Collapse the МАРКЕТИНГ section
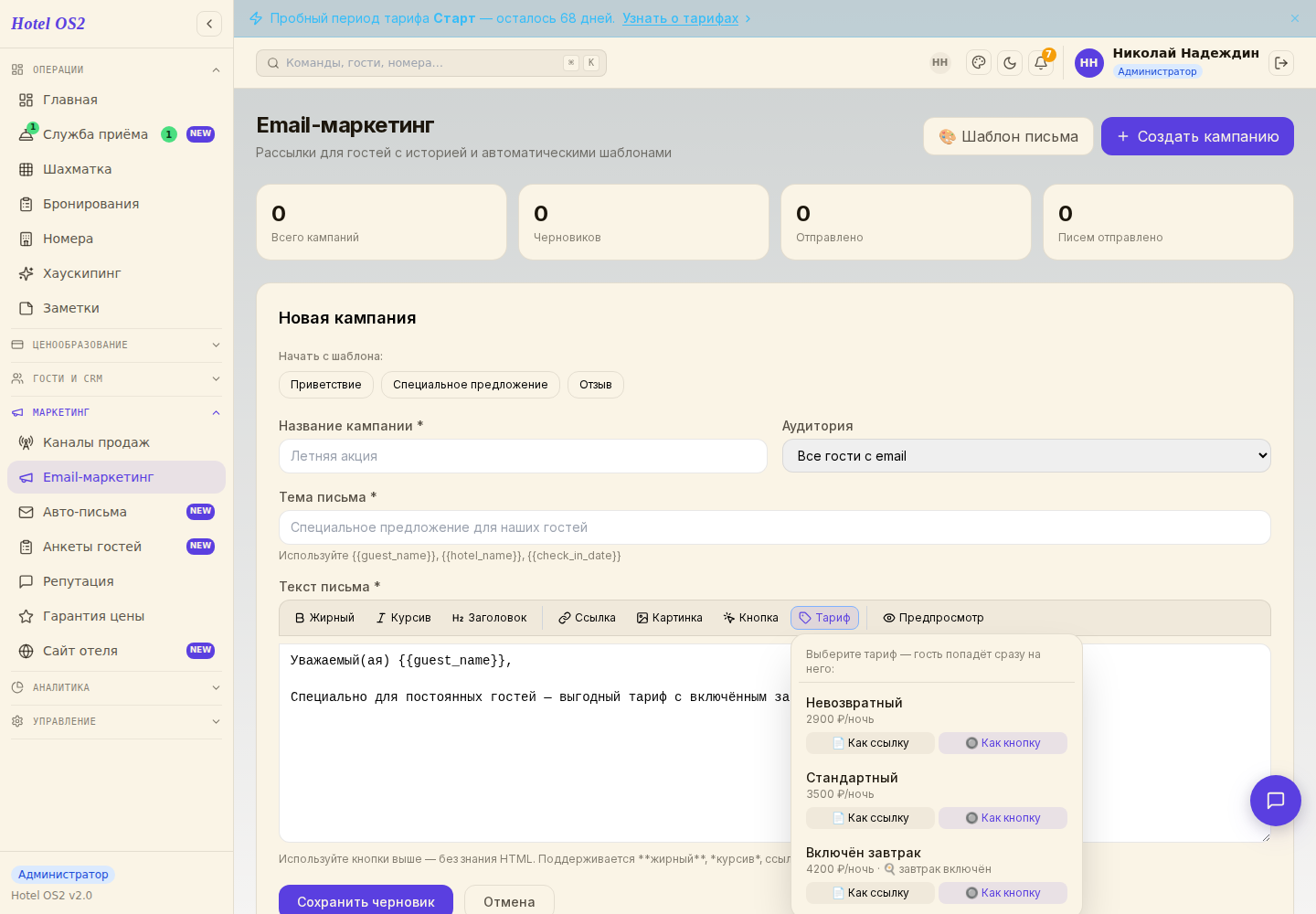 click(116, 412)
